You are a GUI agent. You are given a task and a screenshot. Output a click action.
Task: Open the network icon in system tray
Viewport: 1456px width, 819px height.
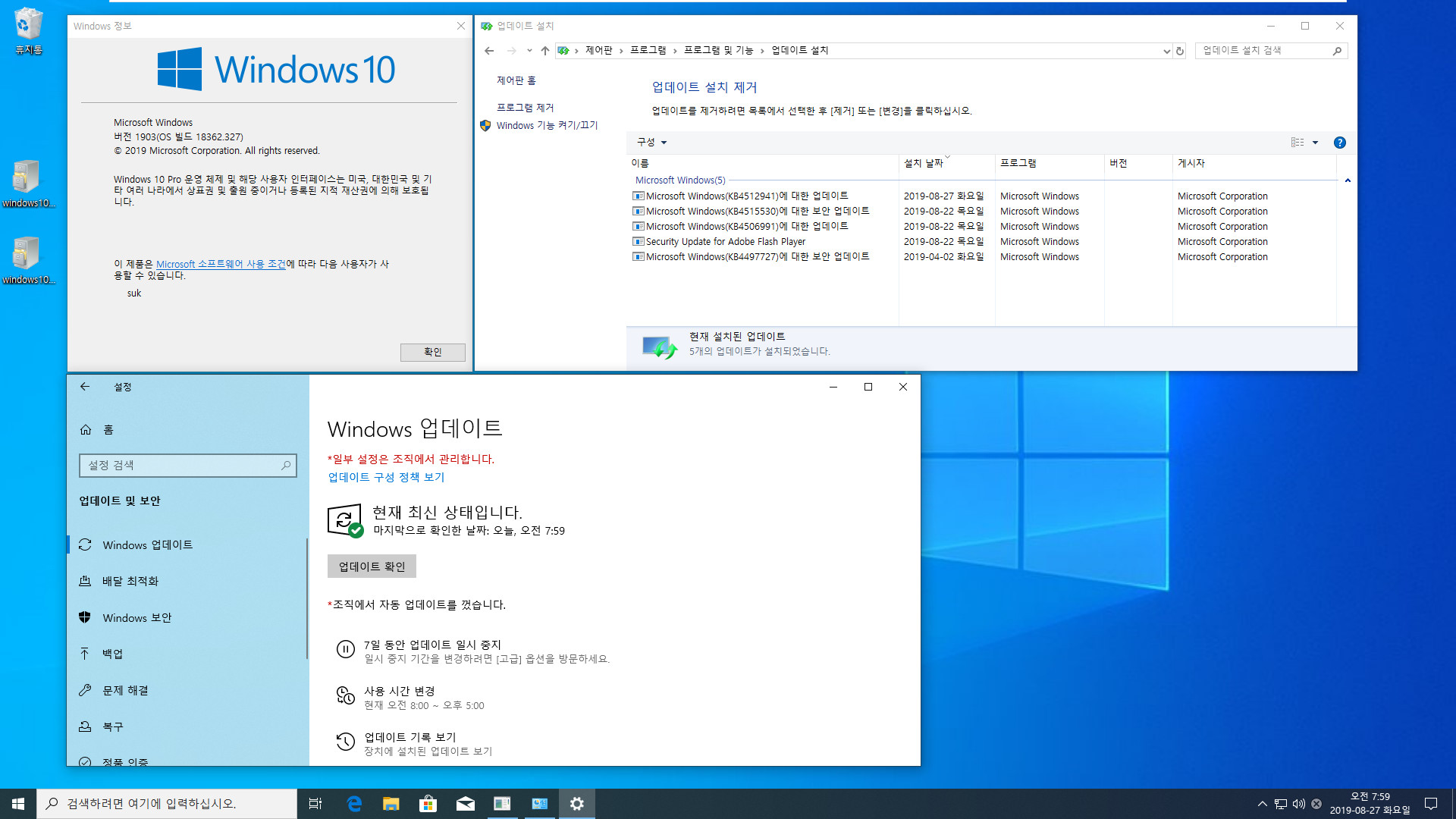[1281, 804]
